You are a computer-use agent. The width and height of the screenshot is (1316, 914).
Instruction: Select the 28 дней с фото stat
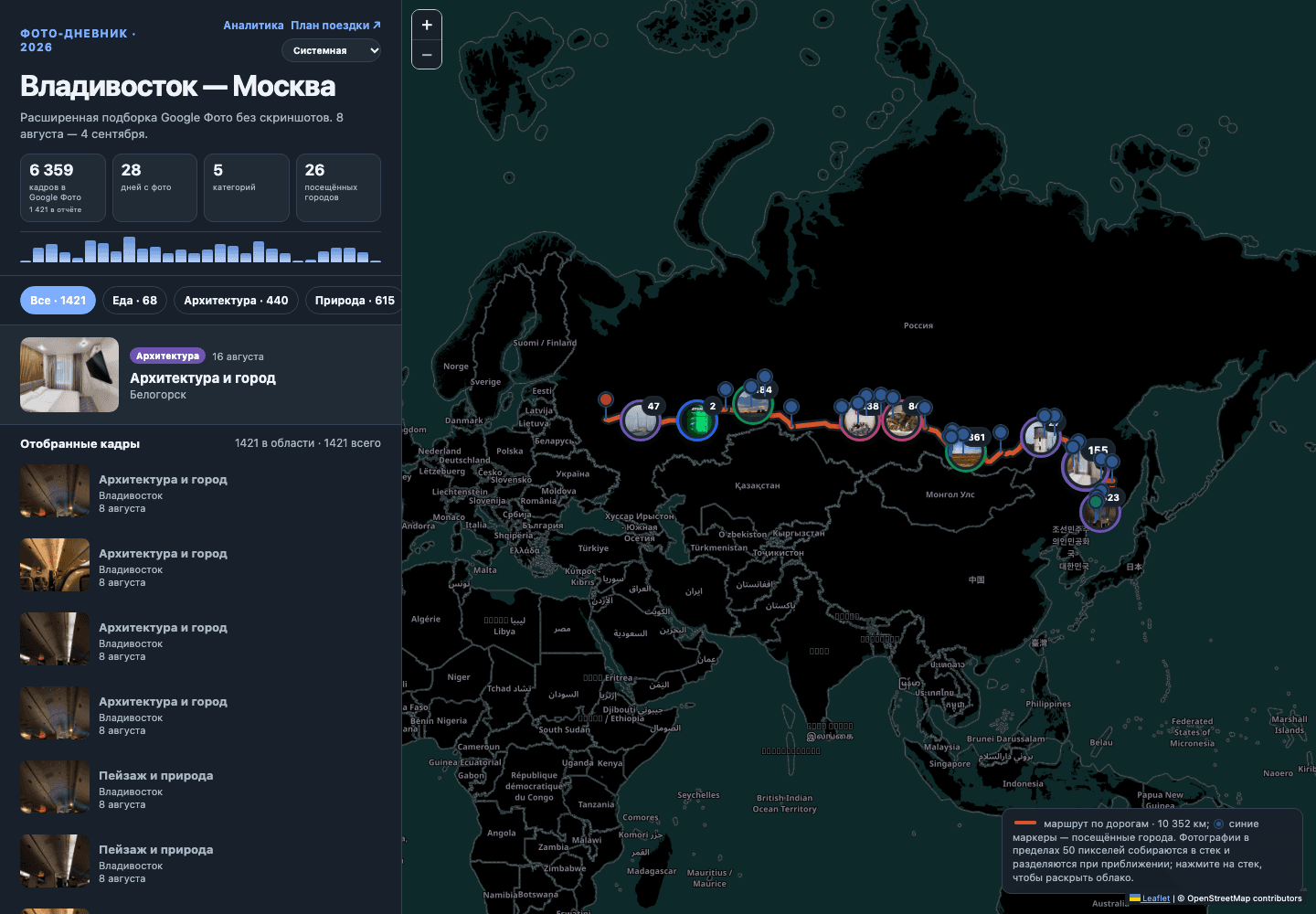(x=154, y=187)
